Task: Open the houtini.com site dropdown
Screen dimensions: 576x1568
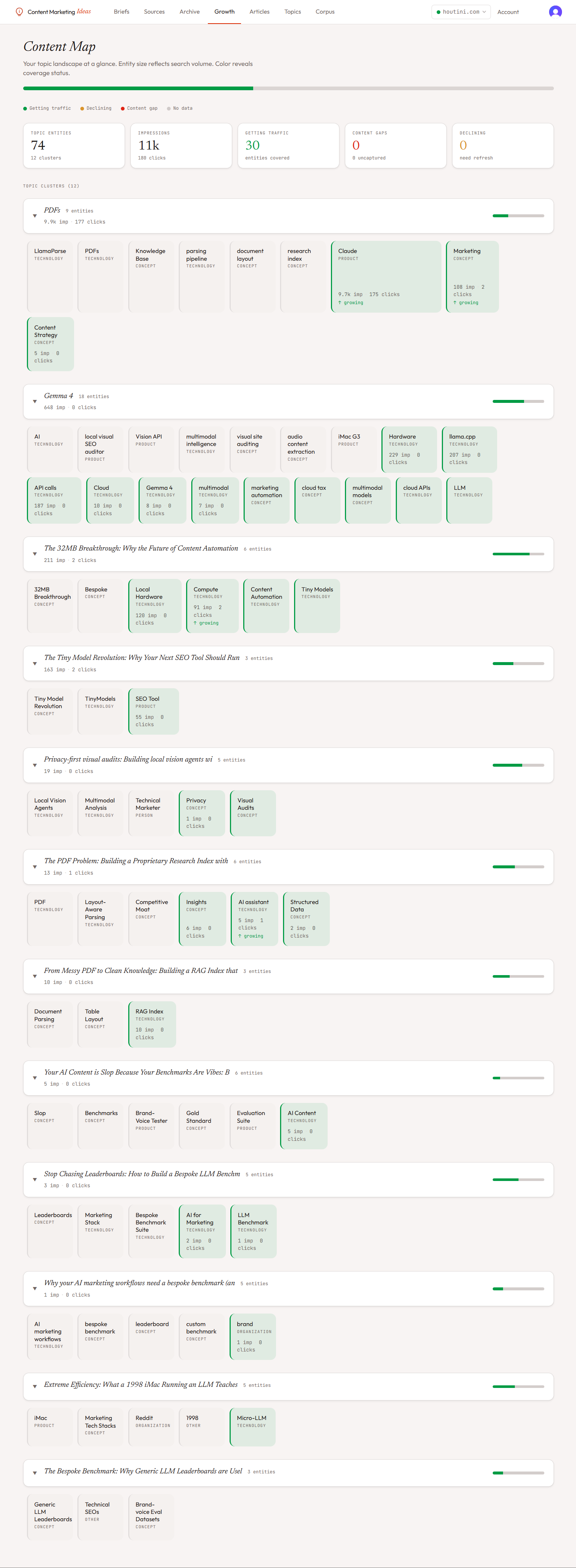Action: click(461, 11)
